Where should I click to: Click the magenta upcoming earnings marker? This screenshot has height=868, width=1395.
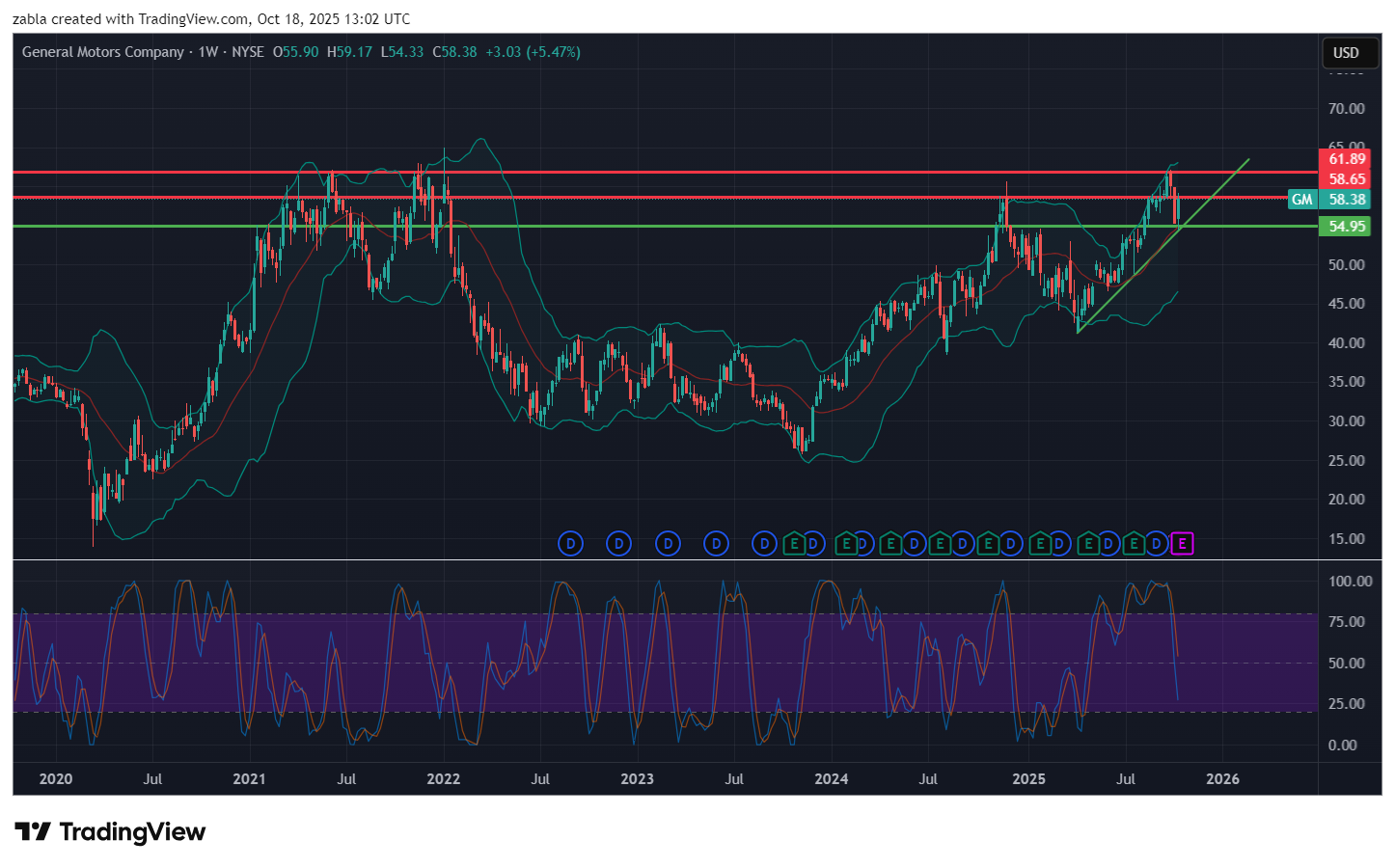point(1183,544)
